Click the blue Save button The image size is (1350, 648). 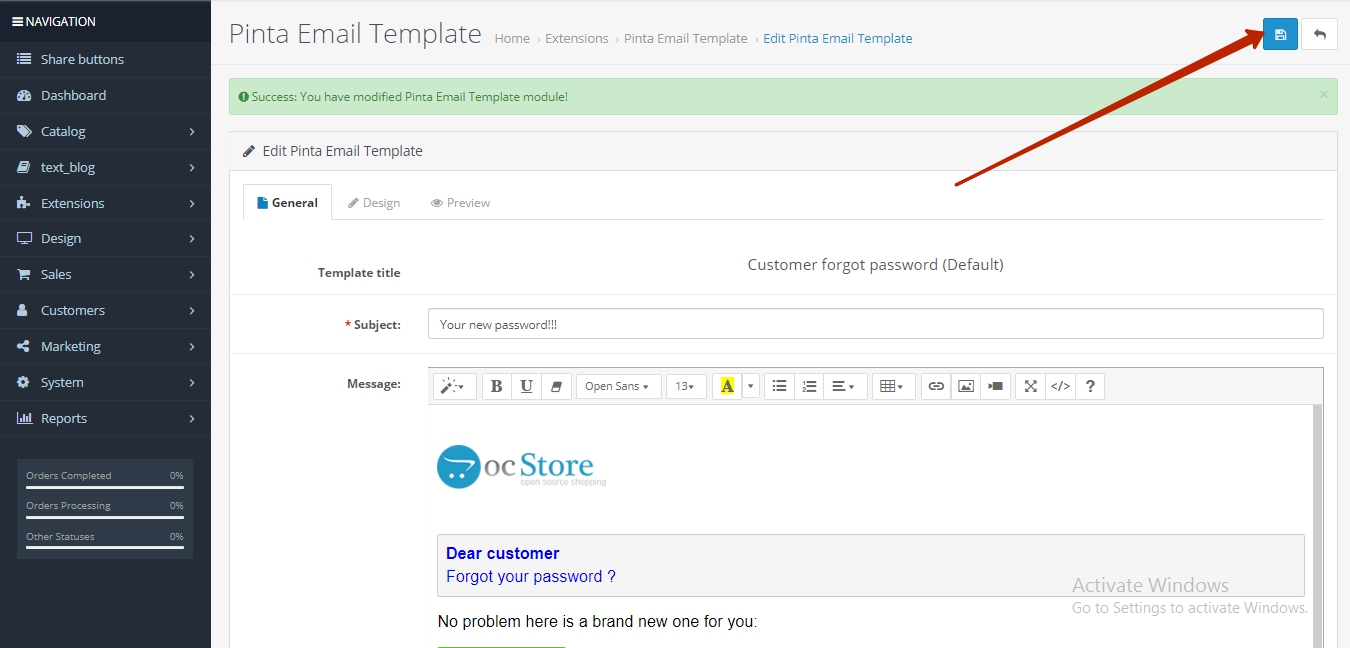(1280, 34)
